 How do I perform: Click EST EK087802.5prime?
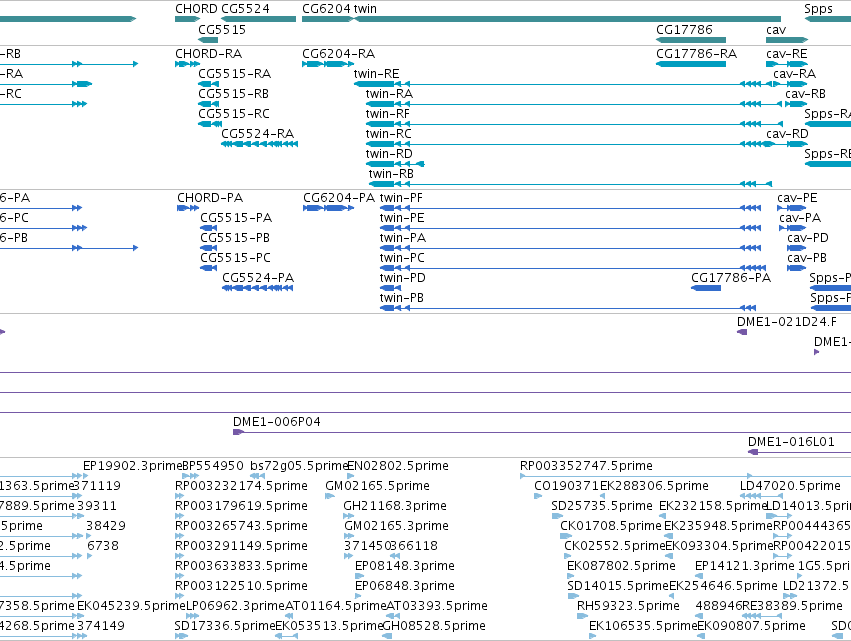tap(621, 566)
